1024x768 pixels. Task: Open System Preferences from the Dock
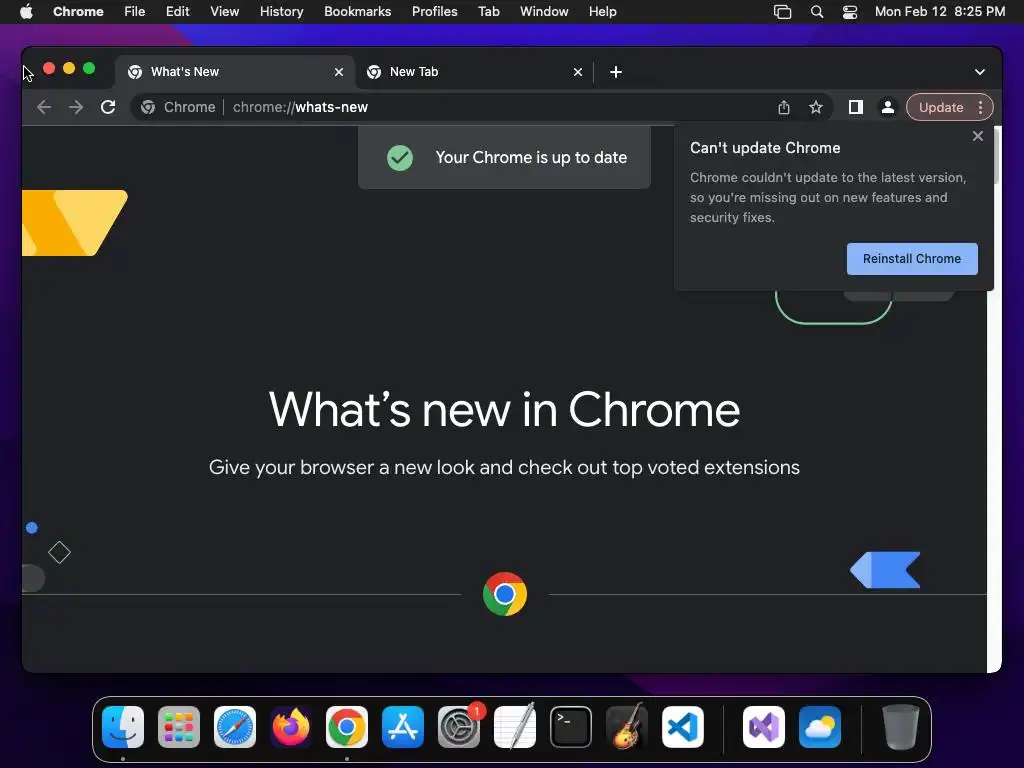pos(458,727)
